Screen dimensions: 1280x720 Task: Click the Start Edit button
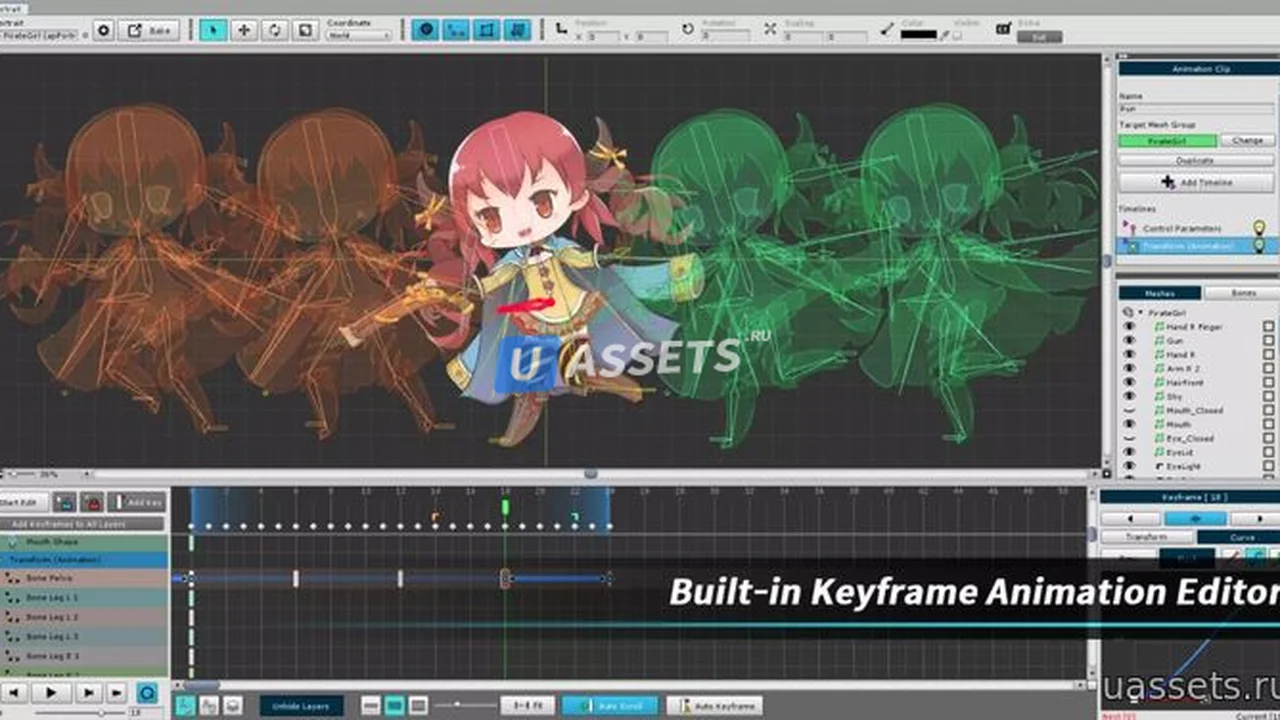click(x=23, y=502)
